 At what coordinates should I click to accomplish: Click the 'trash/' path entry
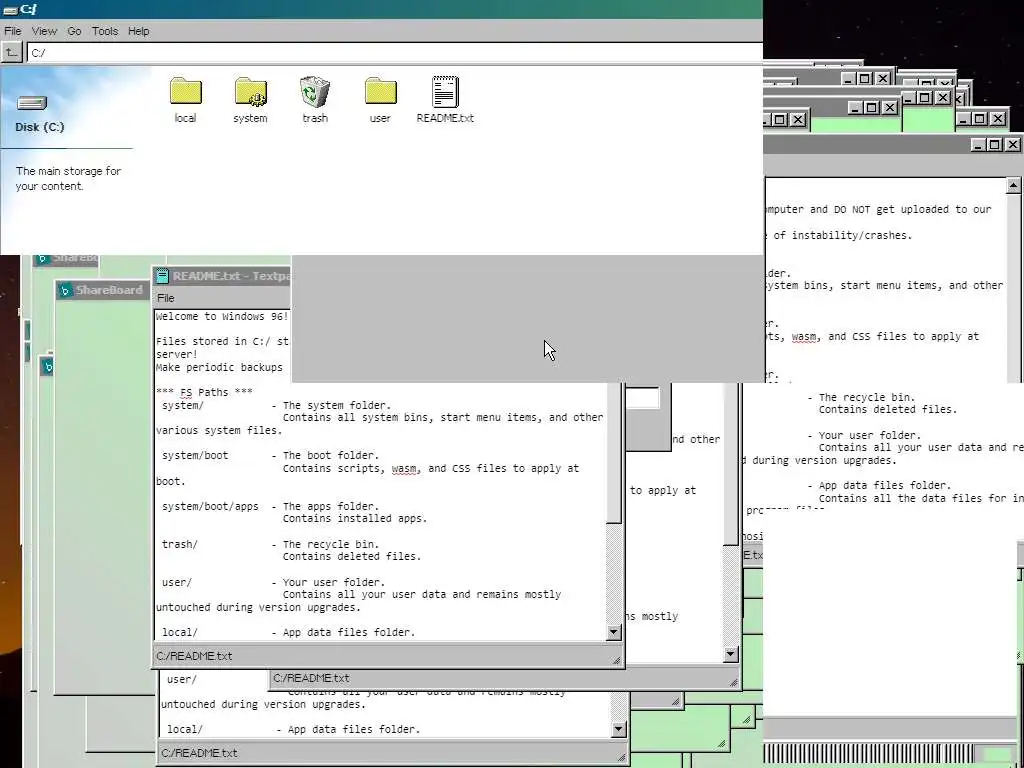point(180,544)
